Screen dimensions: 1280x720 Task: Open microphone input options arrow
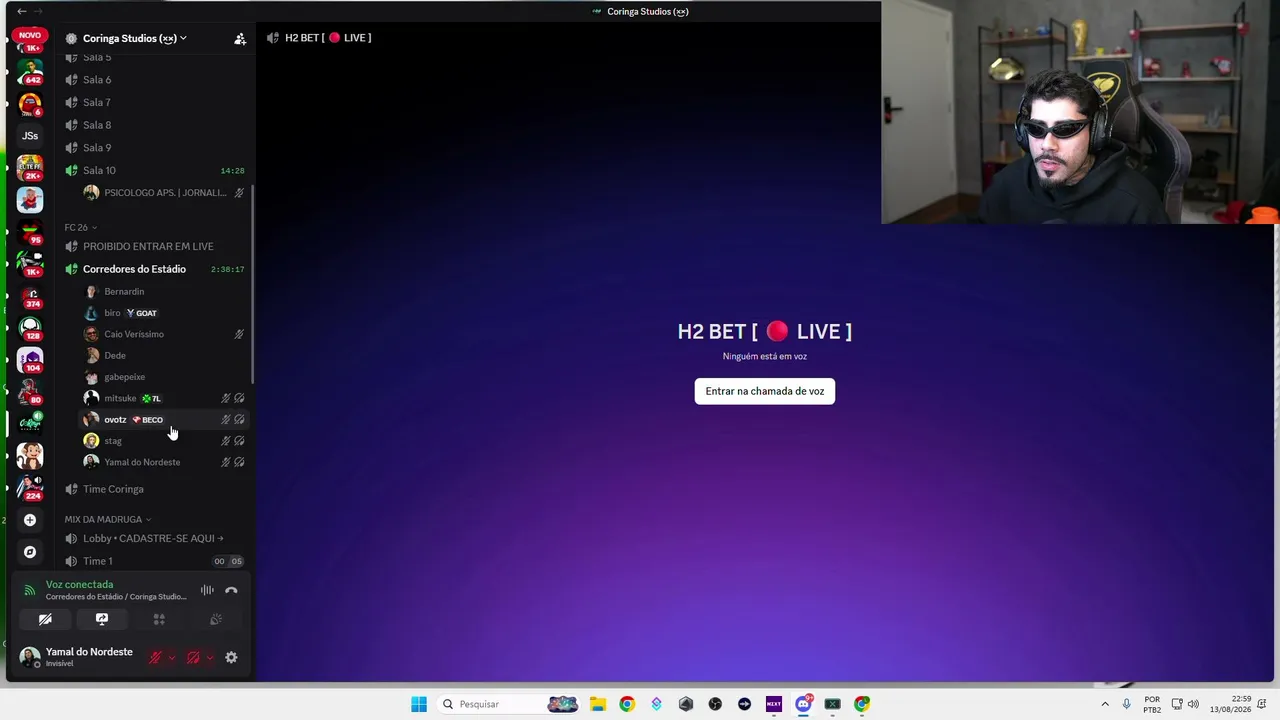pyautogui.click(x=171, y=657)
